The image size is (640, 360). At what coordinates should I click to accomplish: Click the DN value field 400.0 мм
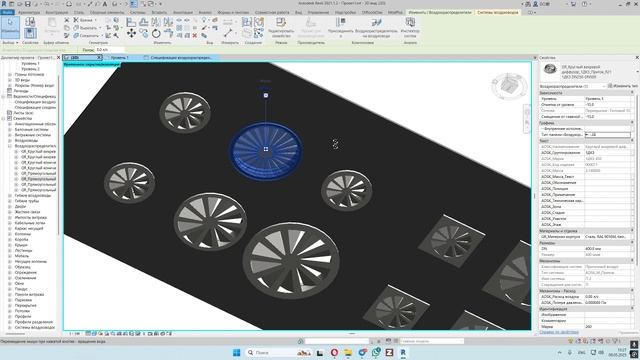coord(607,249)
